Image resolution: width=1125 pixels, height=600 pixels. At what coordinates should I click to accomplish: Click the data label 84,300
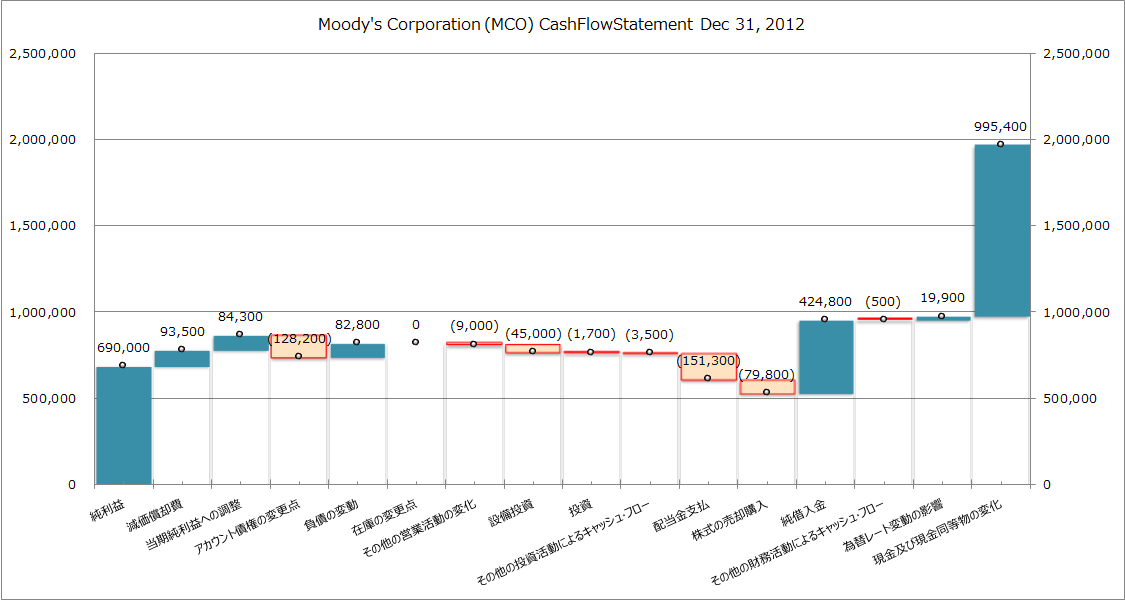(x=240, y=317)
